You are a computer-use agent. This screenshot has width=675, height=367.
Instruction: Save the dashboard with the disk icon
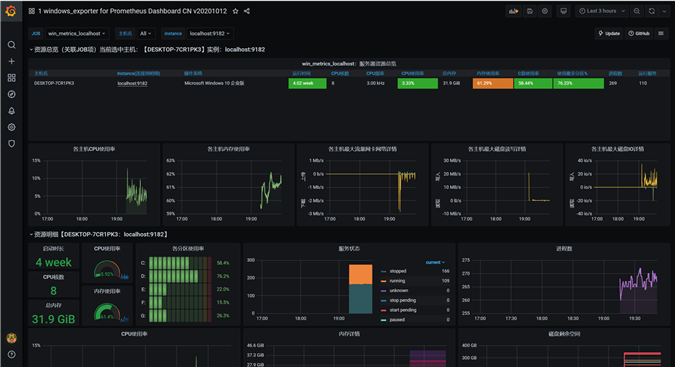(530, 11)
